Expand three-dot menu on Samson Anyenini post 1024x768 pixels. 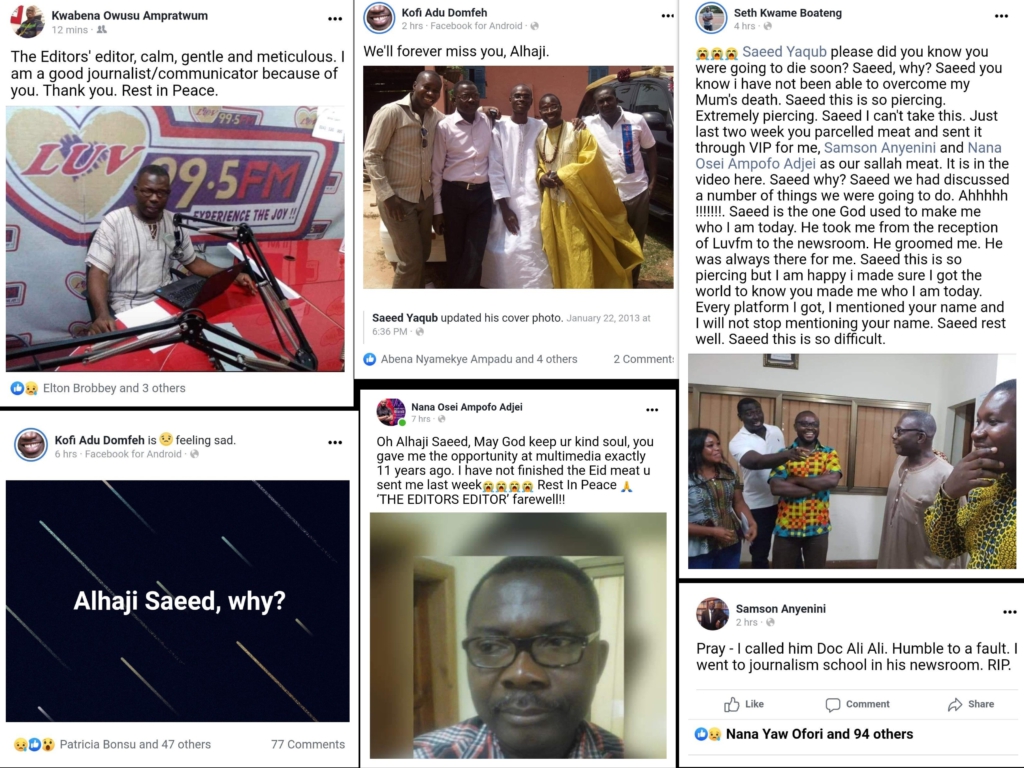click(1010, 612)
